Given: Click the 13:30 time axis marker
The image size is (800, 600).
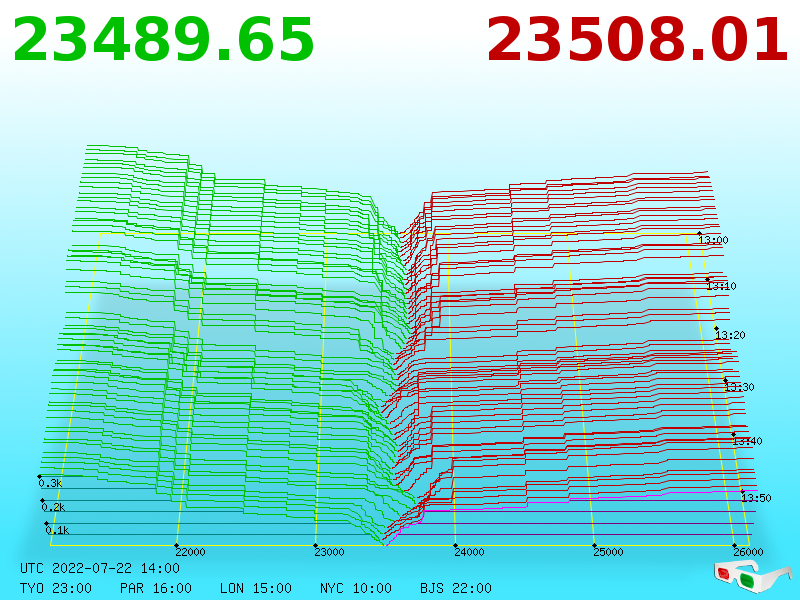Looking at the screenshot, I should [x=739, y=387].
